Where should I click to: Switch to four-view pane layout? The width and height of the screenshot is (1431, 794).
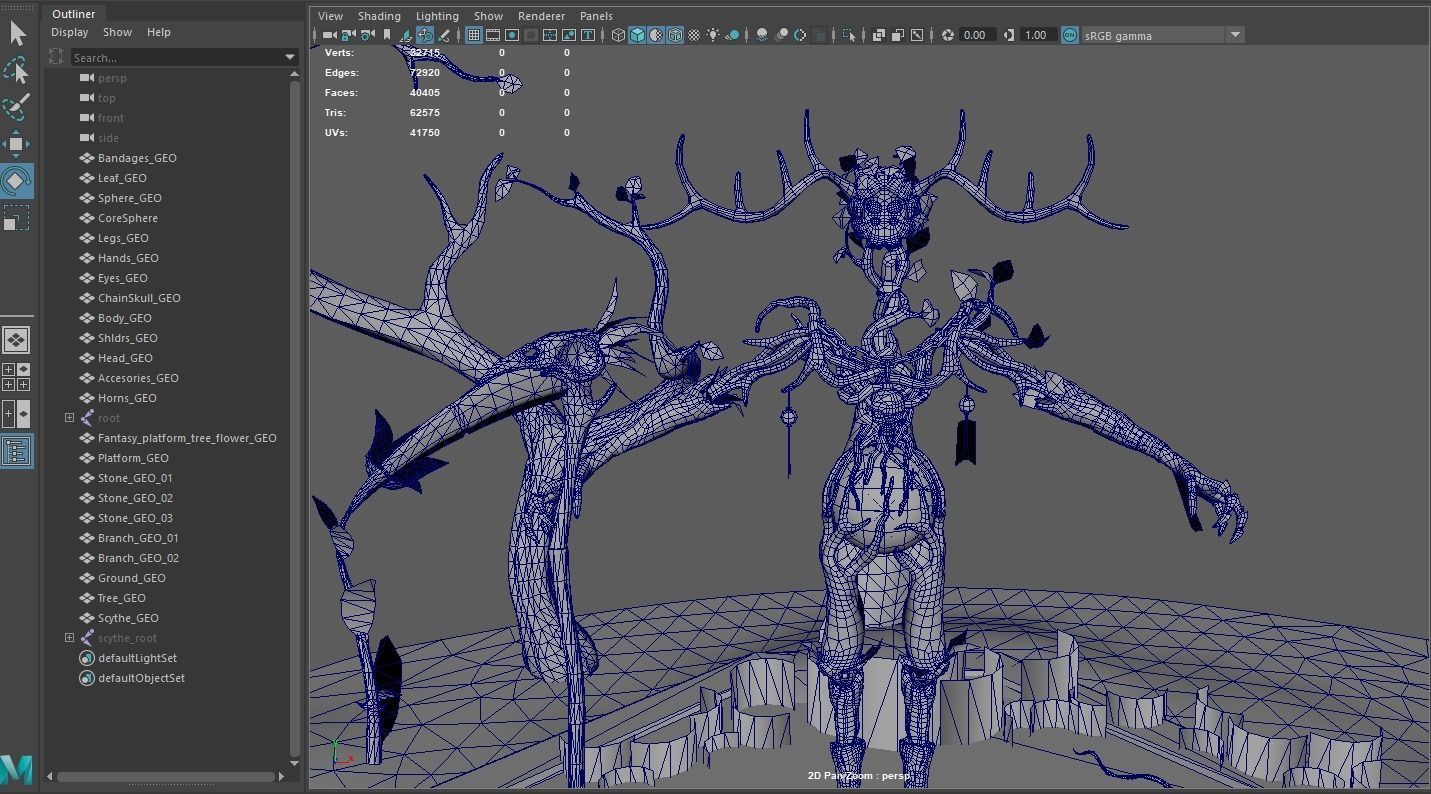point(16,377)
